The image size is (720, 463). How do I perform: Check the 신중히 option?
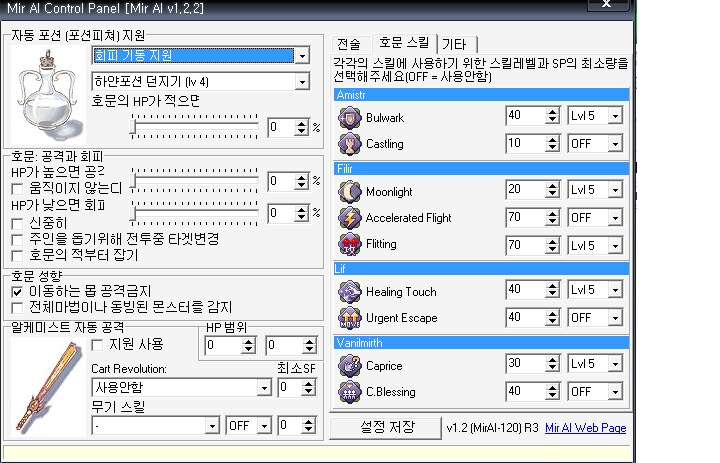[17, 223]
